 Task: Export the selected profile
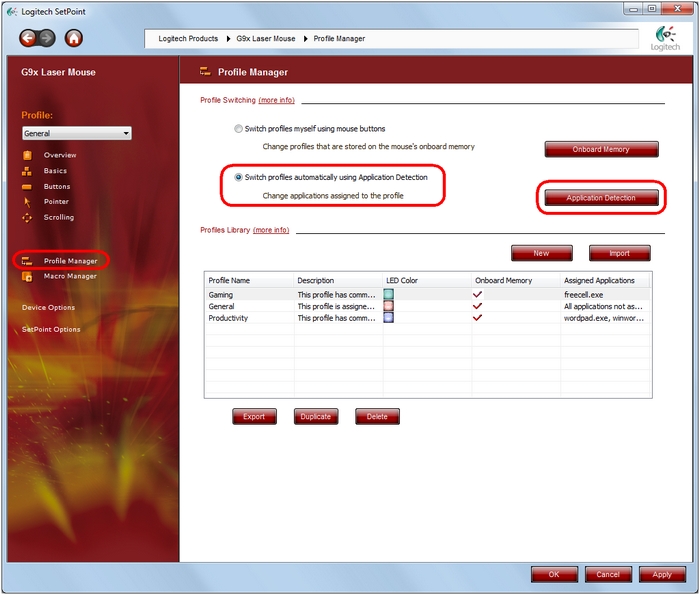pos(254,416)
